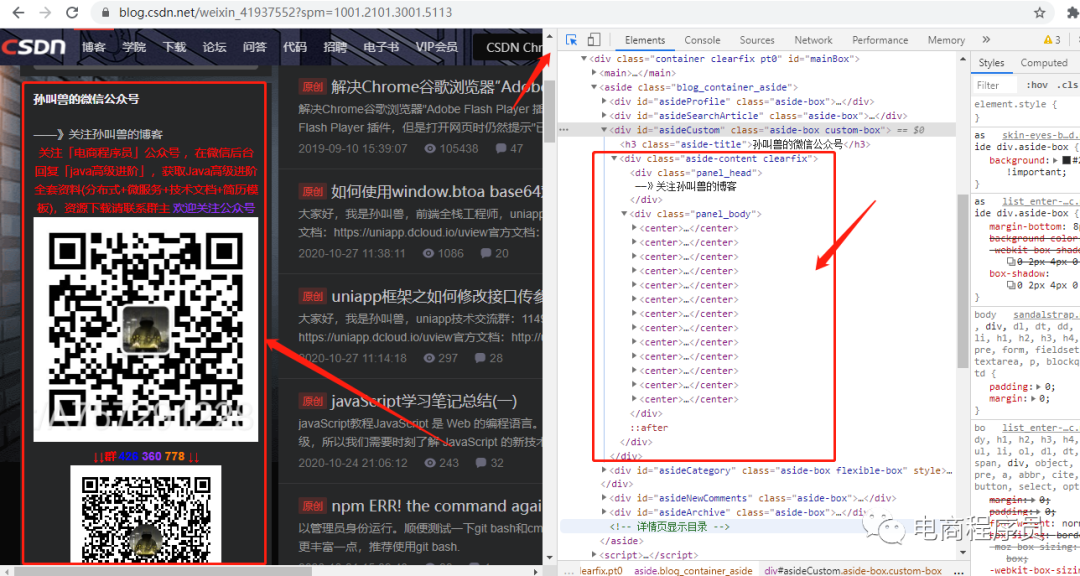Click the browser back arrow
Viewport: 1080px width, 576px height.
[19, 12]
